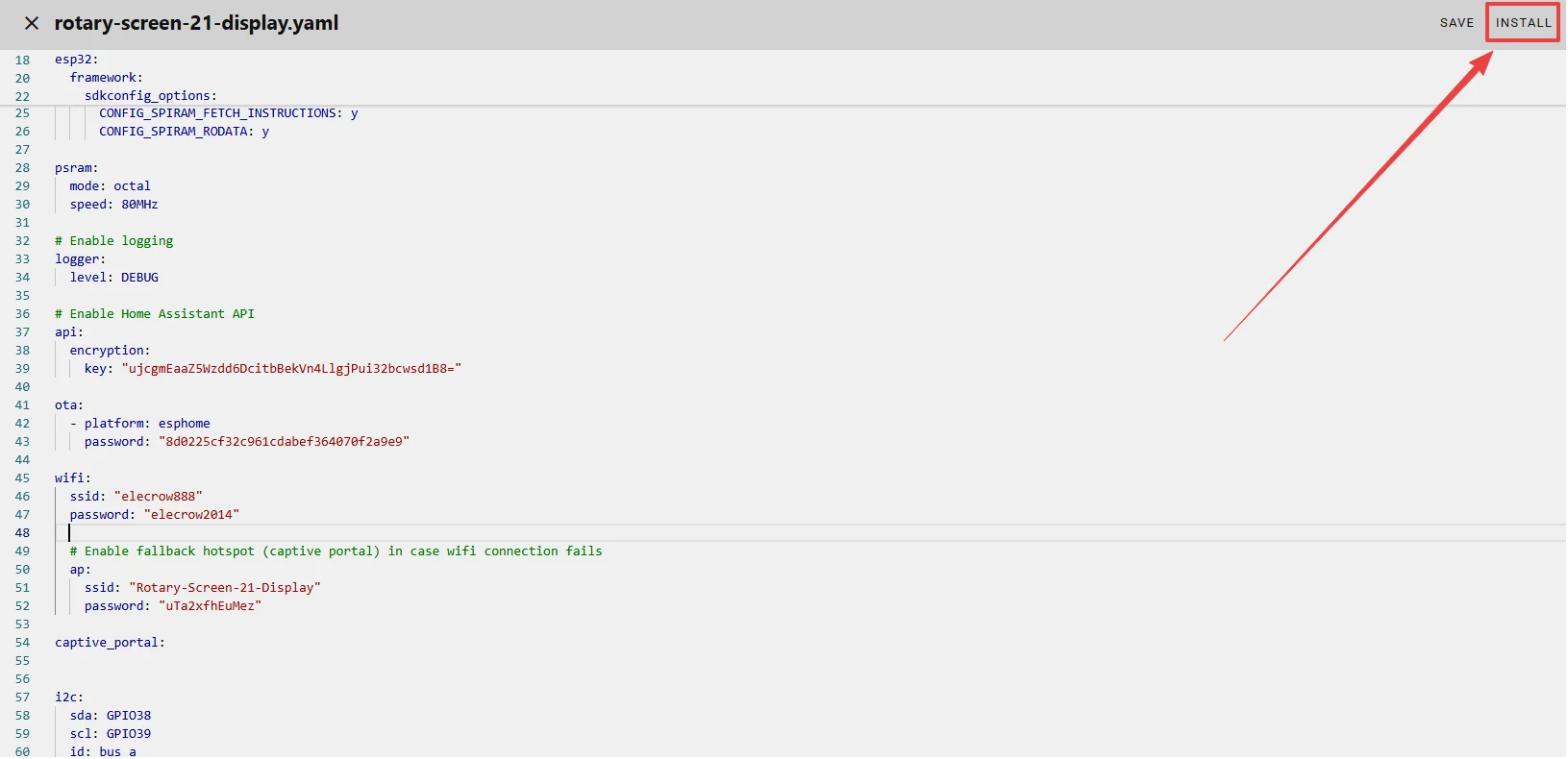The height and width of the screenshot is (759, 1568).
Task: Close the YAML editor with the X icon
Action: coord(32,23)
